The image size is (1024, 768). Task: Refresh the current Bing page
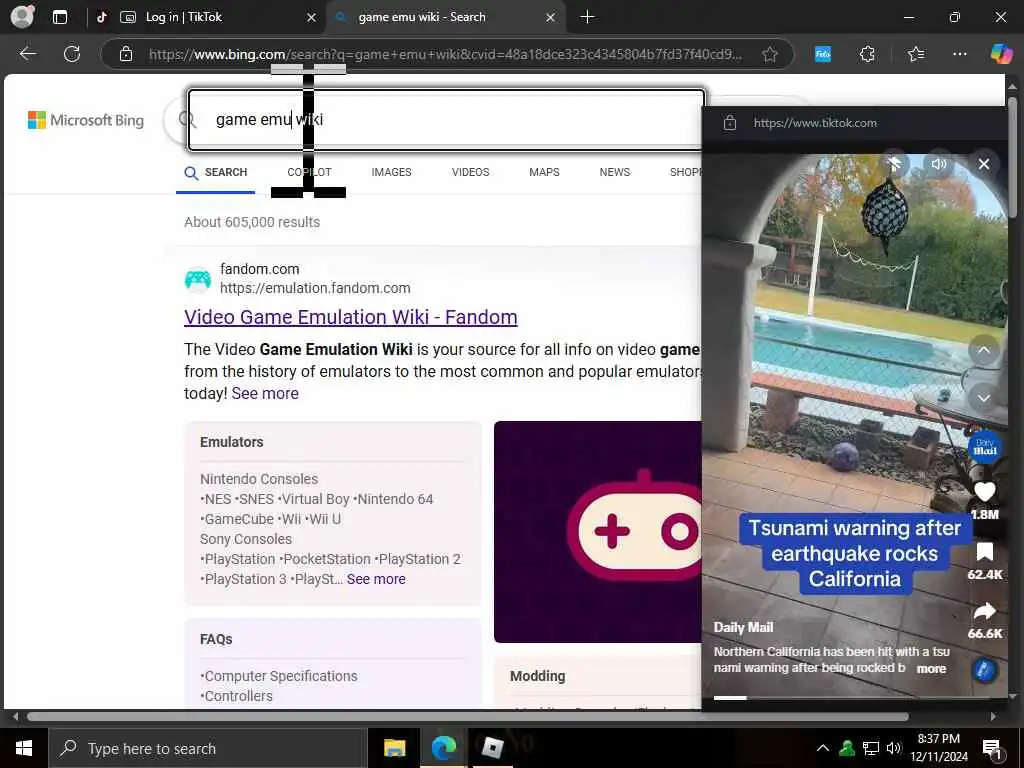pos(72,54)
